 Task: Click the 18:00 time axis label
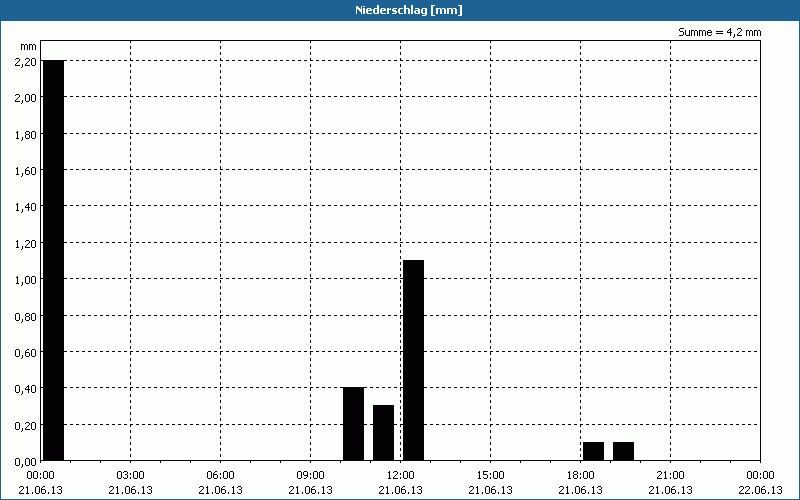pos(581,476)
